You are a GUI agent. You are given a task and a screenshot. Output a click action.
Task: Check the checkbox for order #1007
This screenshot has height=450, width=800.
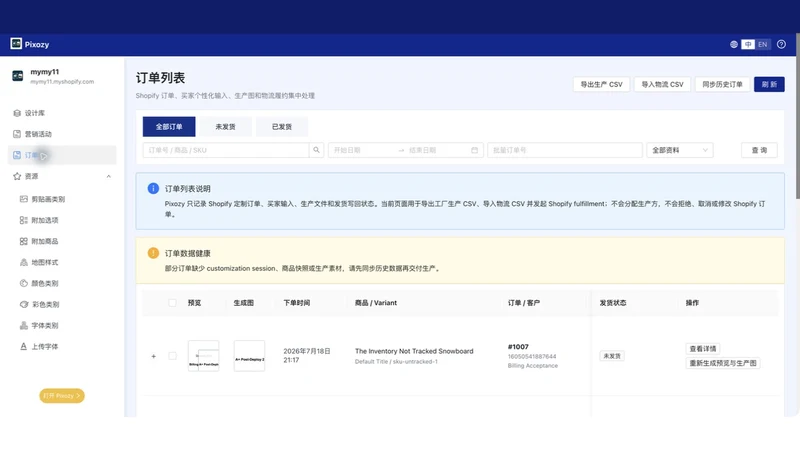point(172,356)
